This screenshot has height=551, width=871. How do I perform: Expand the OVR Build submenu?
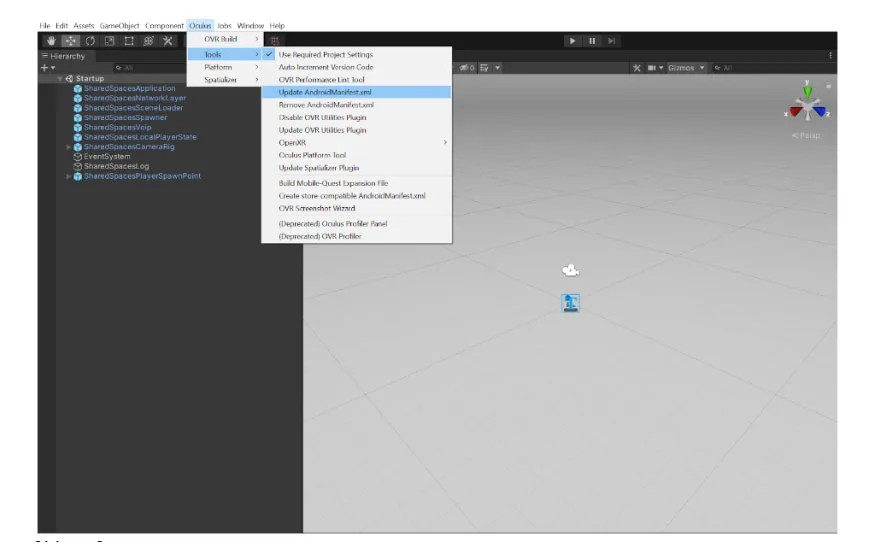(224, 39)
